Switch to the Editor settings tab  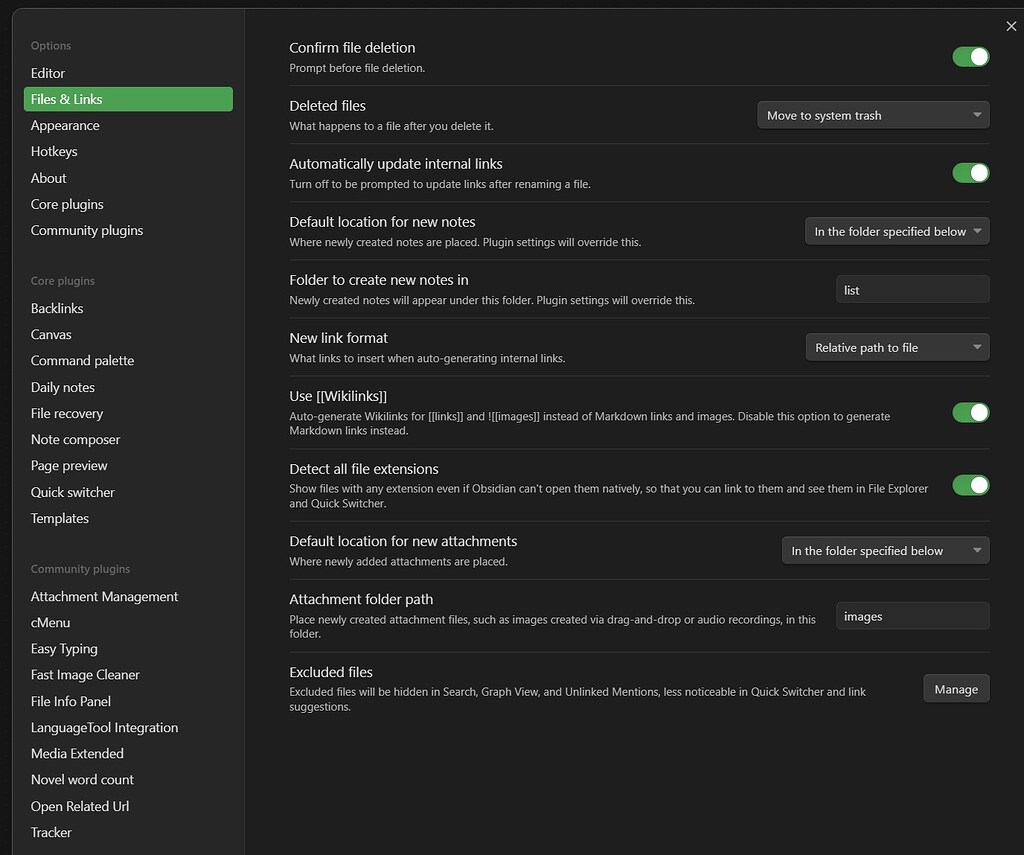pyautogui.click(x=47, y=72)
